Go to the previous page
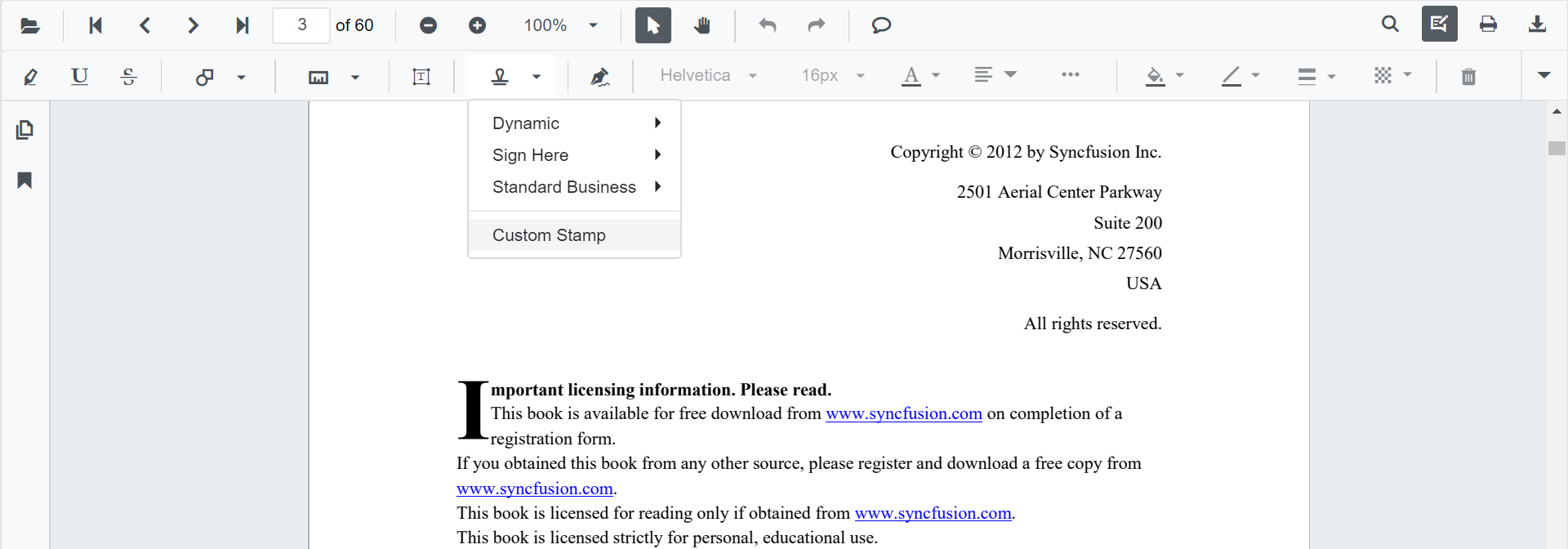This screenshot has width=1568, height=549. (x=145, y=25)
